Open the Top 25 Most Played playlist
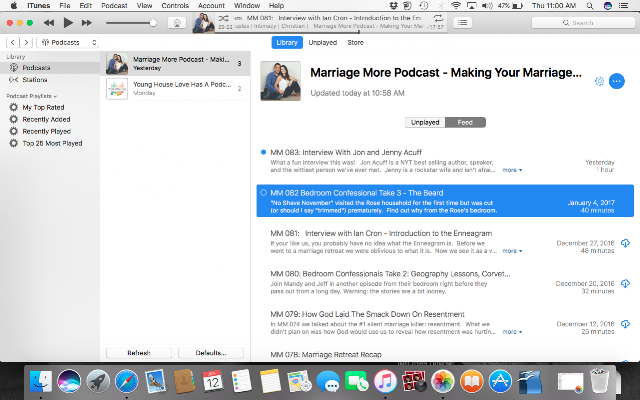The image size is (640, 400). [52, 143]
